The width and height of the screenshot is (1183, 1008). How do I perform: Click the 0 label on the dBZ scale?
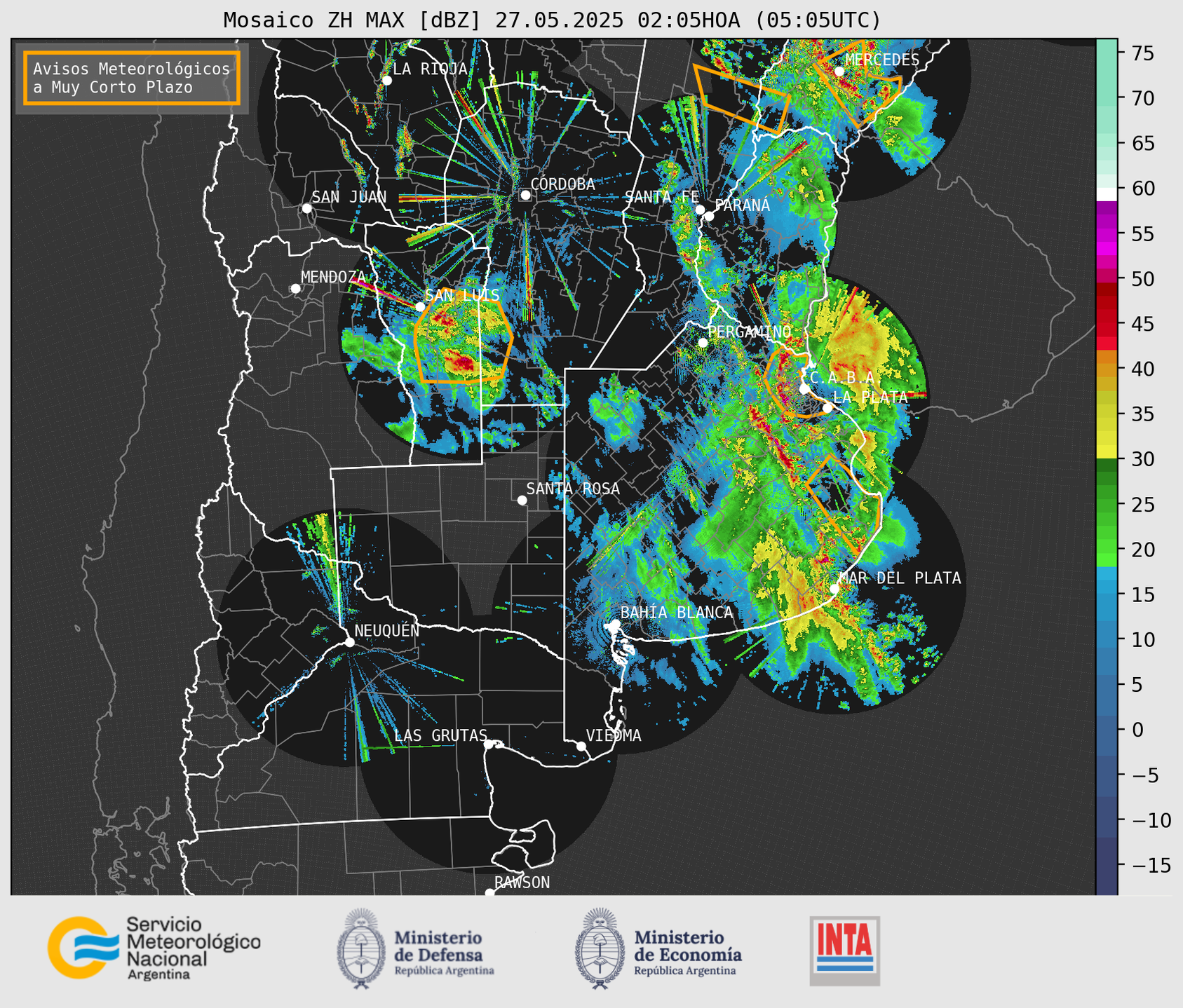pos(1137,730)
